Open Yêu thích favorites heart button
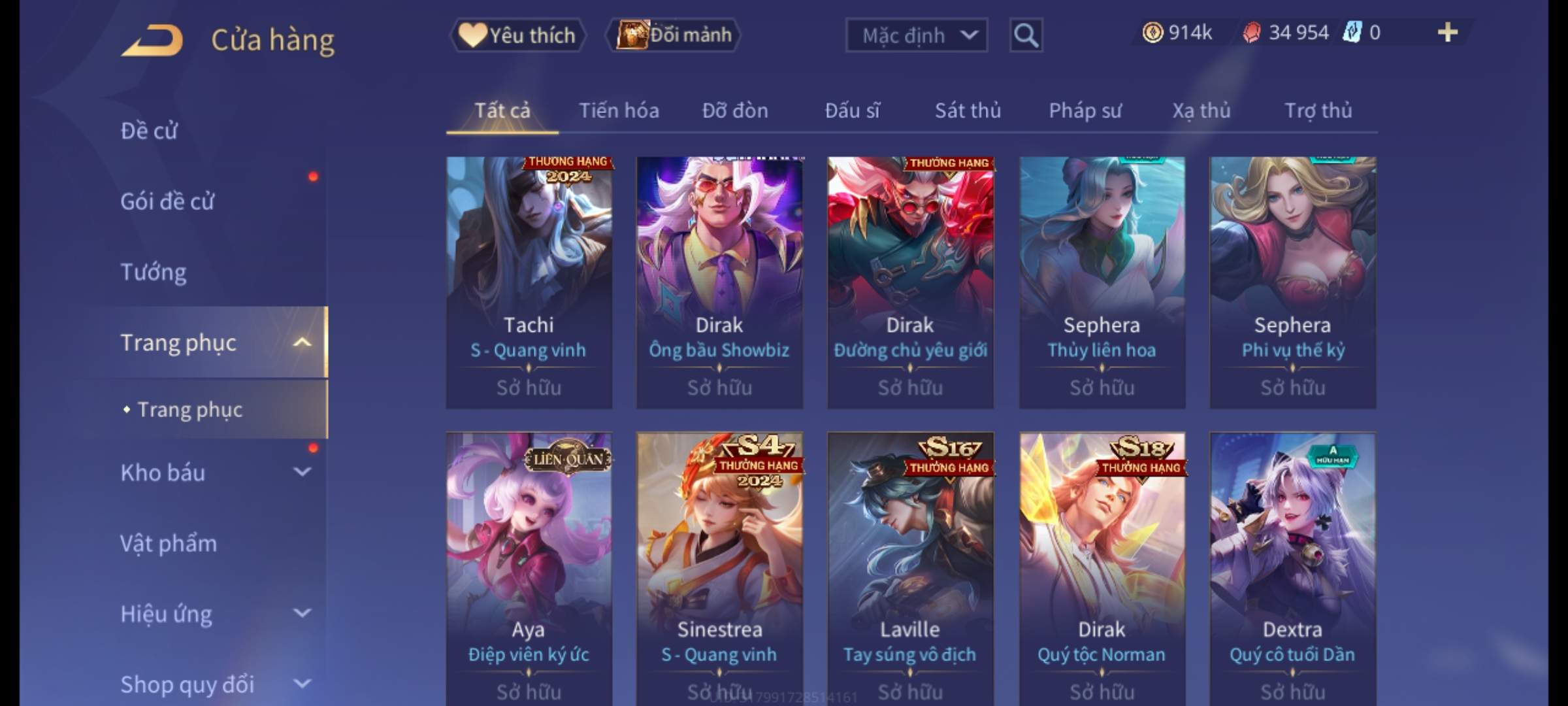Screen dimensions: 1568x706 click(517, 35)
